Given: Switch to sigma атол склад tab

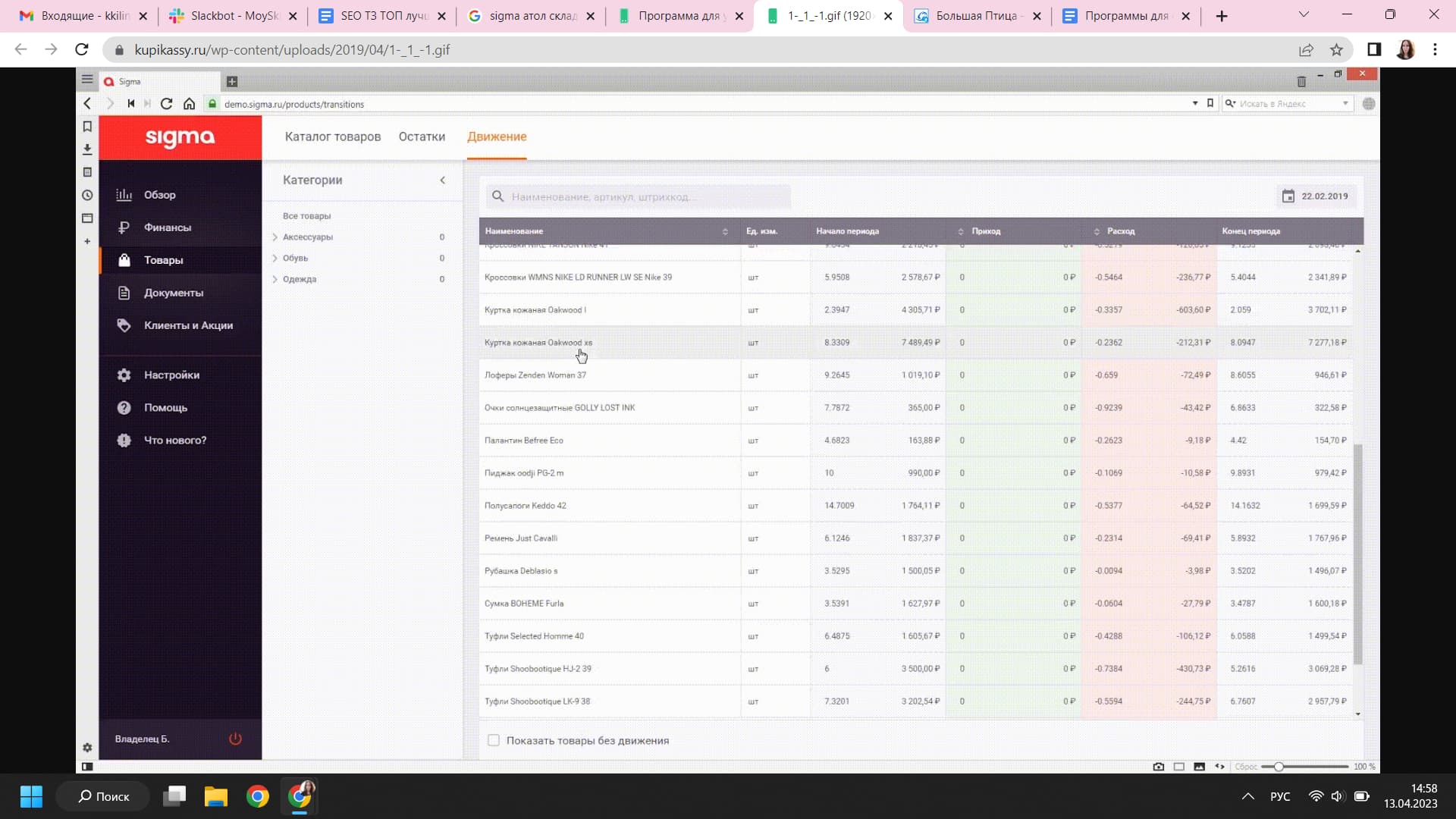Looking at the screenshot, I should pyautogui.click(x=532, y=16).
